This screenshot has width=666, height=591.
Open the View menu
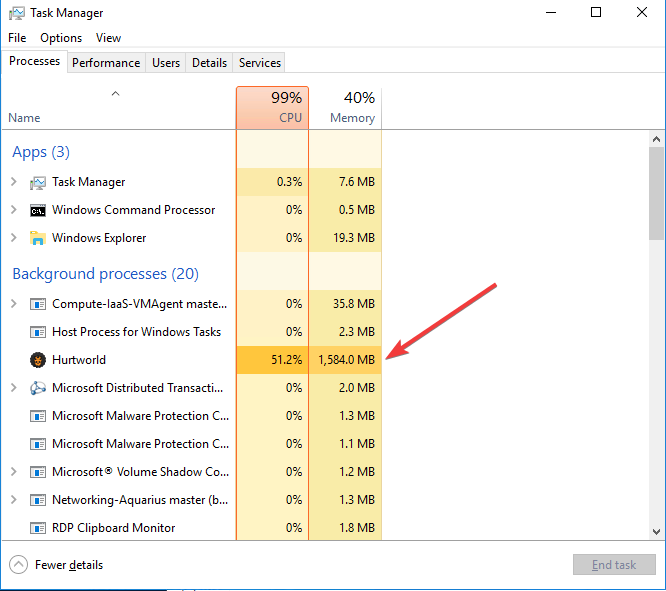(108, 38)
